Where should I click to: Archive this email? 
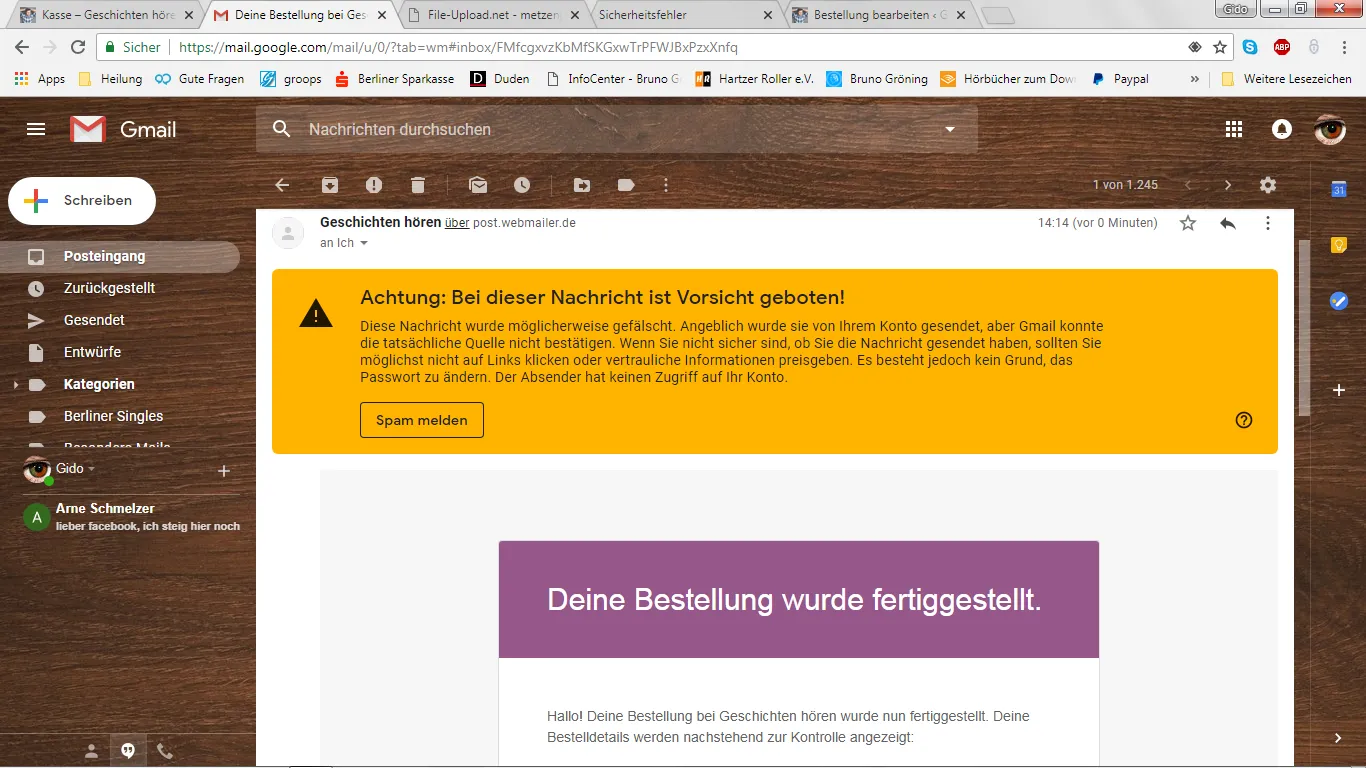click(x=330, y=185)
